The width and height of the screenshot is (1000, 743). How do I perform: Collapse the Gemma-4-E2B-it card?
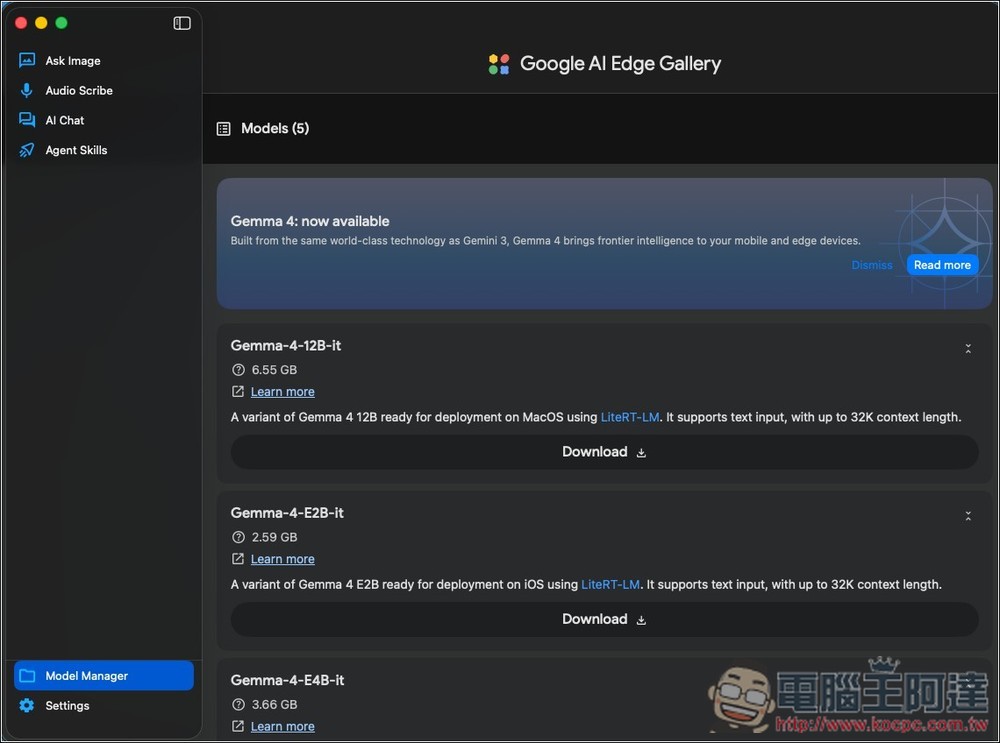[x=967, y=516]
